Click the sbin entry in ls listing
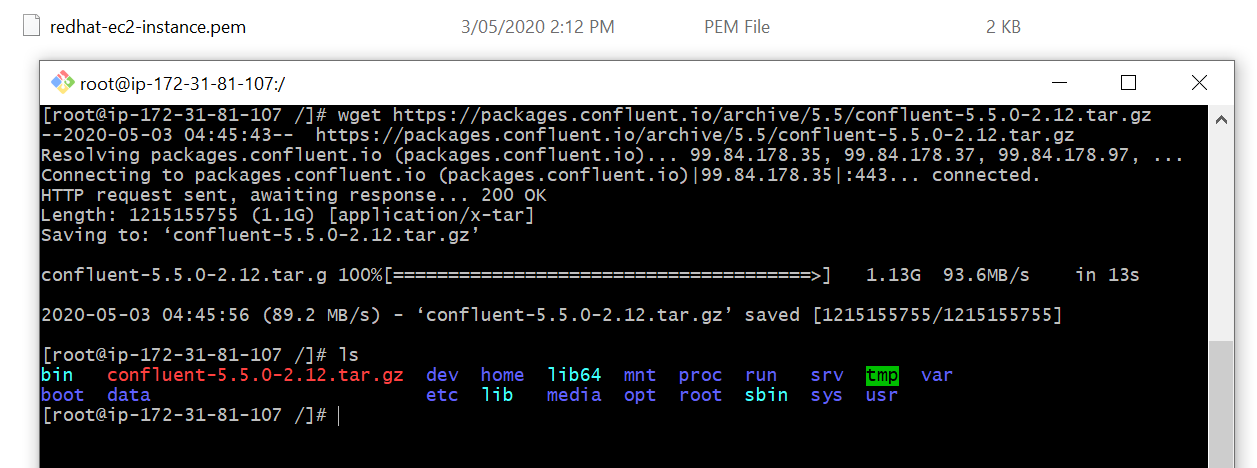1257x468 pixels. (x=766, y=395)
